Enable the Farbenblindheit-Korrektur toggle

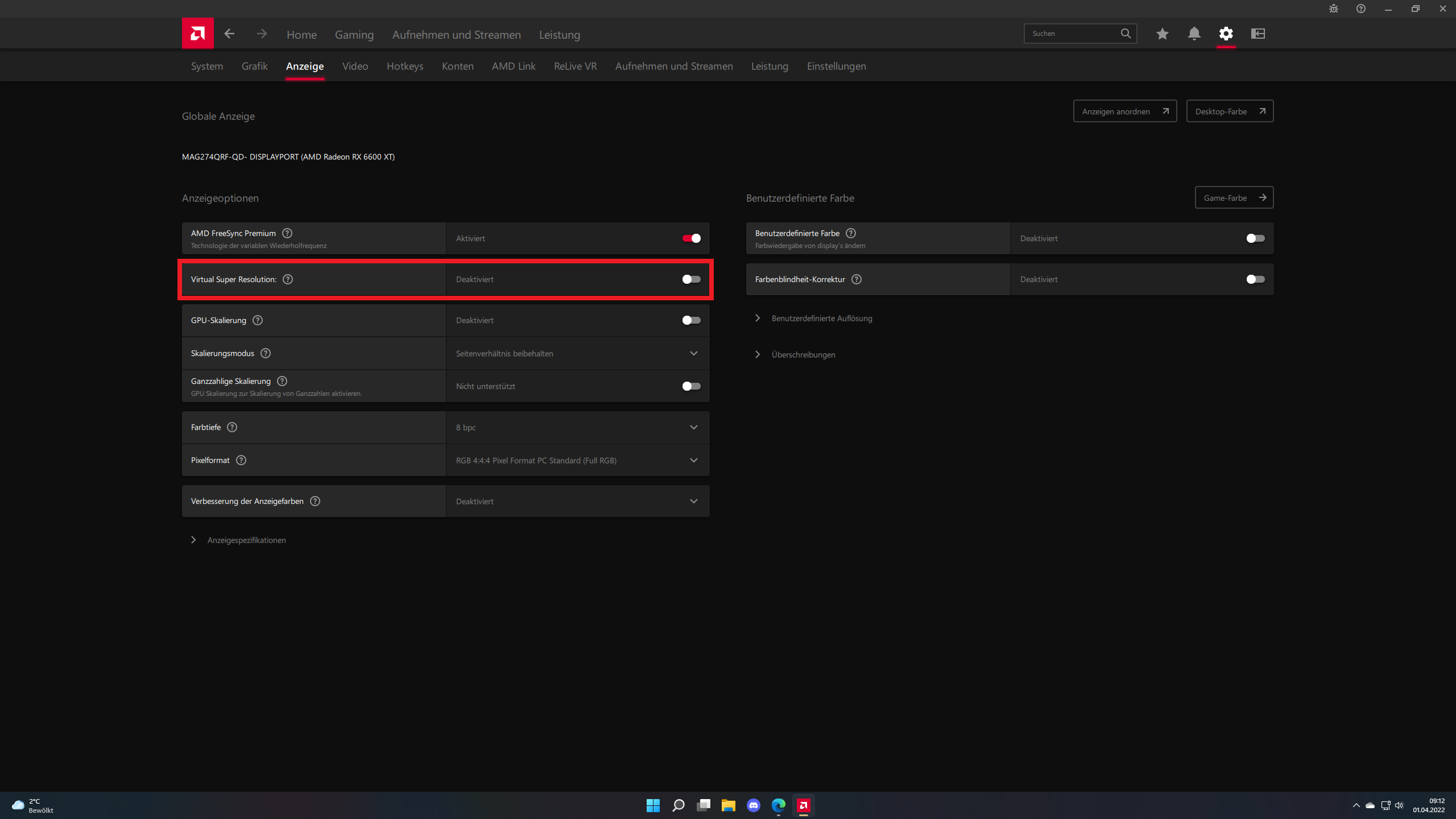pos(1255,279)
